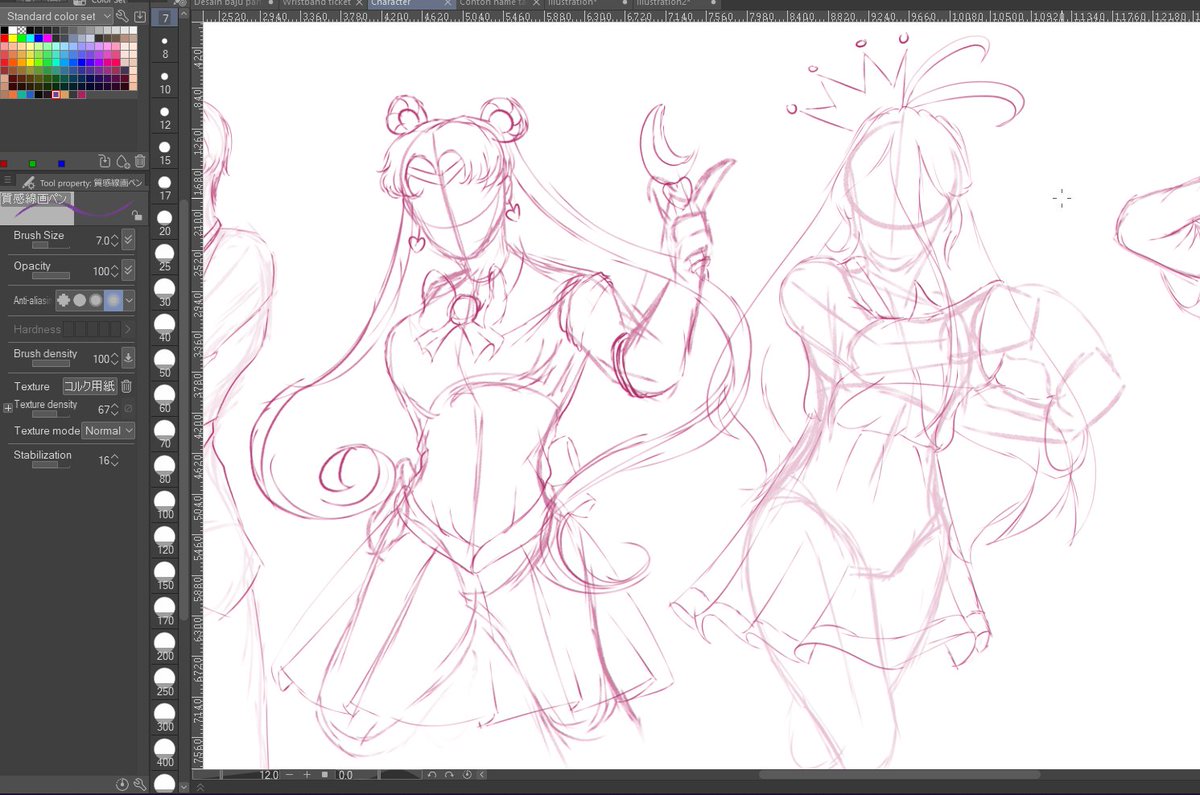Screen dimensions: 1200x795
Task: Select brush size preset 7
Action: click(x=165, y=18)
